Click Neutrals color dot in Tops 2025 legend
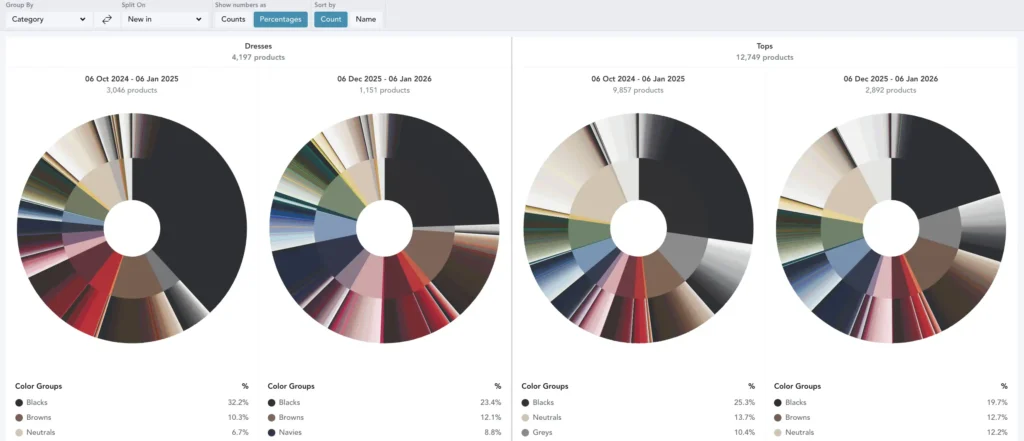The width and height of the screenshot is (1024, 441). click(x=779, y=432)
